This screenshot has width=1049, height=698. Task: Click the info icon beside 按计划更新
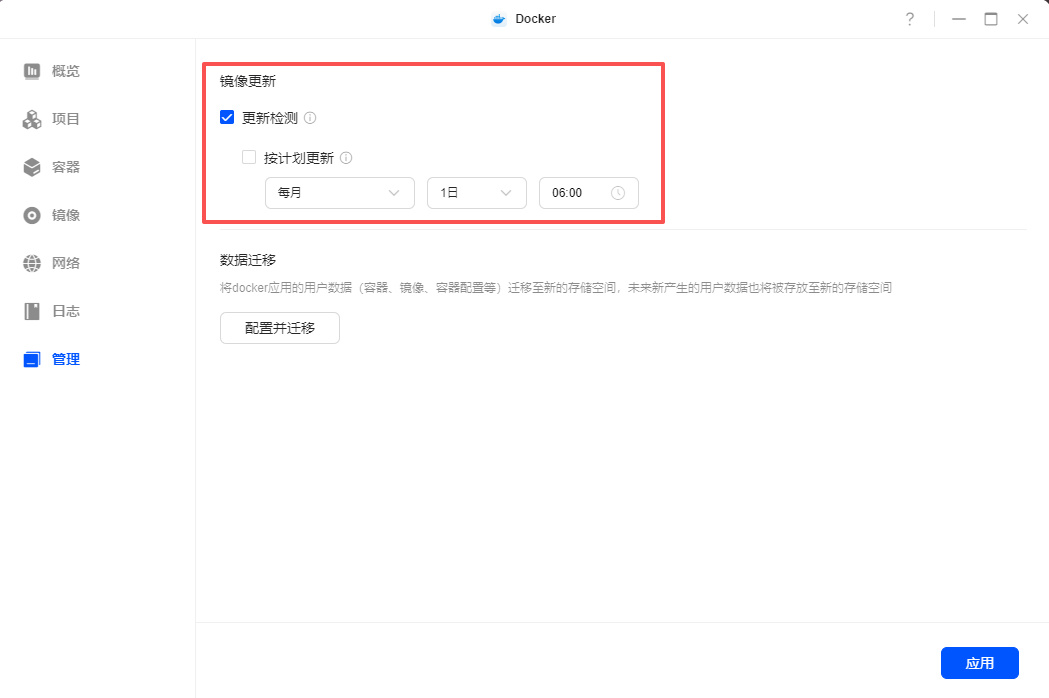(x=346, y=158)
